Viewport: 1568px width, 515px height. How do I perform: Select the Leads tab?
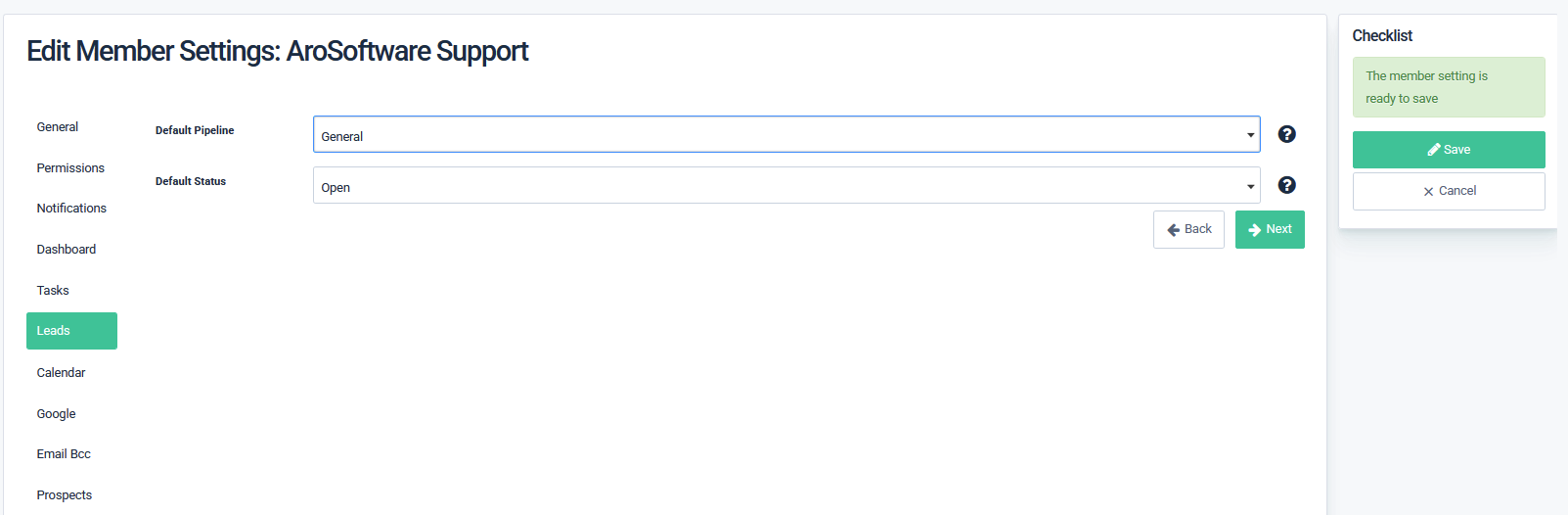(71, 331)
